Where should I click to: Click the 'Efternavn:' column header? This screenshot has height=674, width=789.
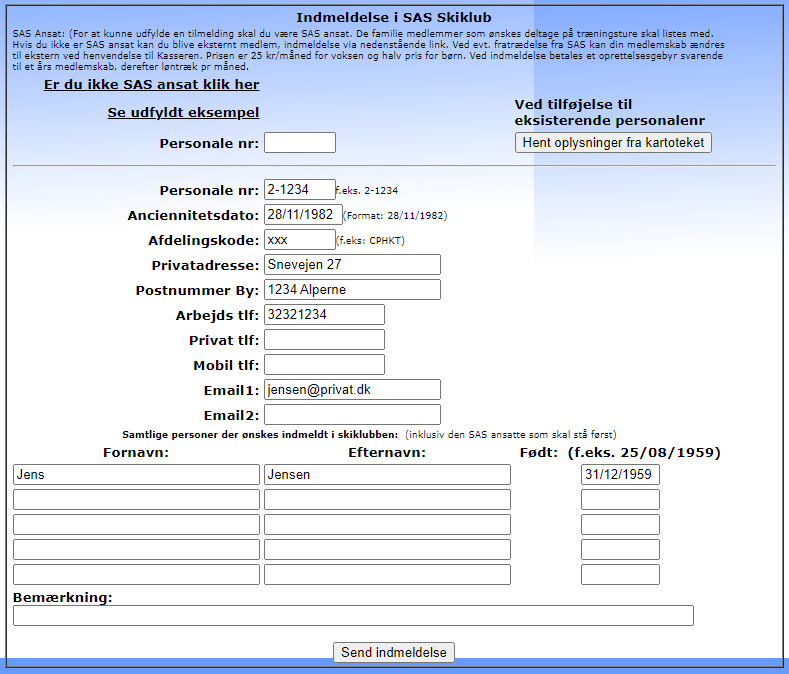click(387, 453)
